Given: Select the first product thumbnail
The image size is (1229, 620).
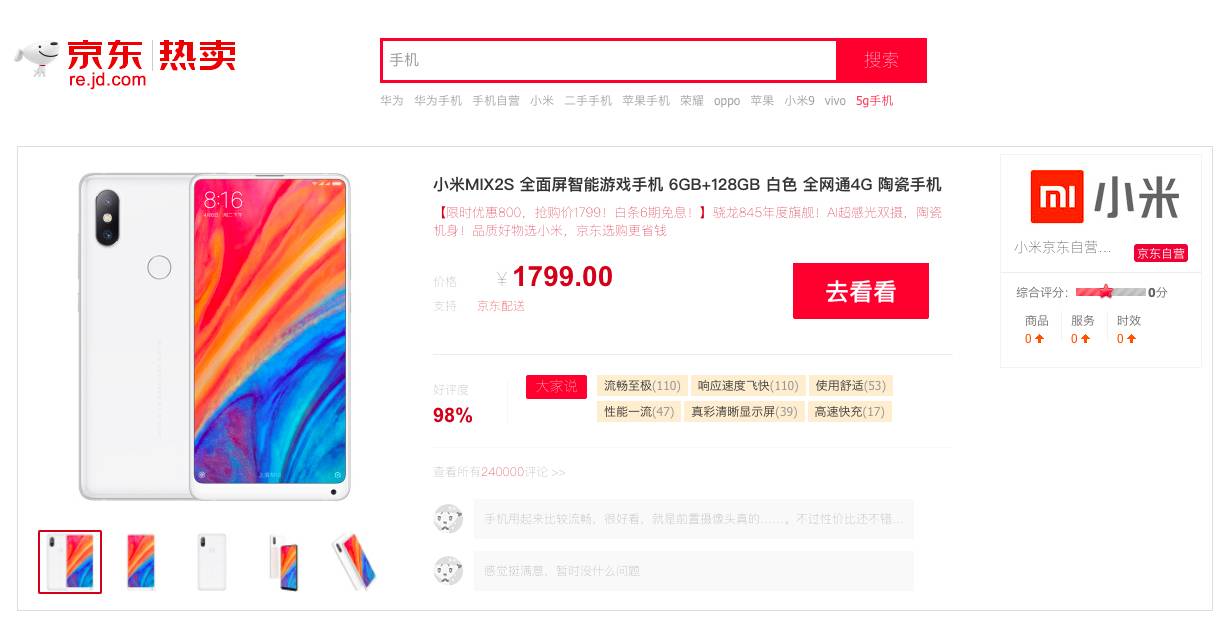Looking at the screenshot, I should [70, 561].
